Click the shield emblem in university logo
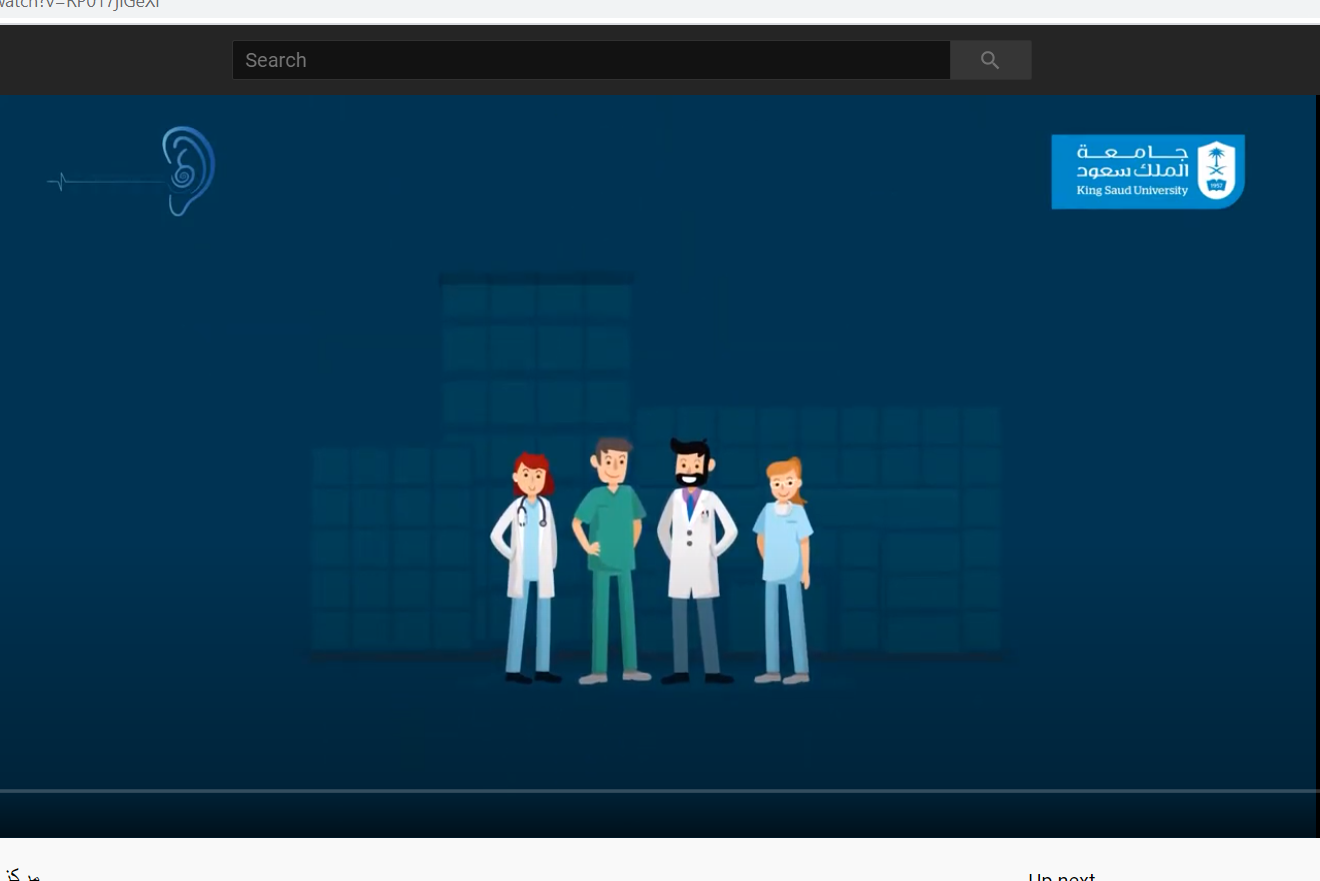The height and width of the screenshot is (881, 1320). point(1216,170)
